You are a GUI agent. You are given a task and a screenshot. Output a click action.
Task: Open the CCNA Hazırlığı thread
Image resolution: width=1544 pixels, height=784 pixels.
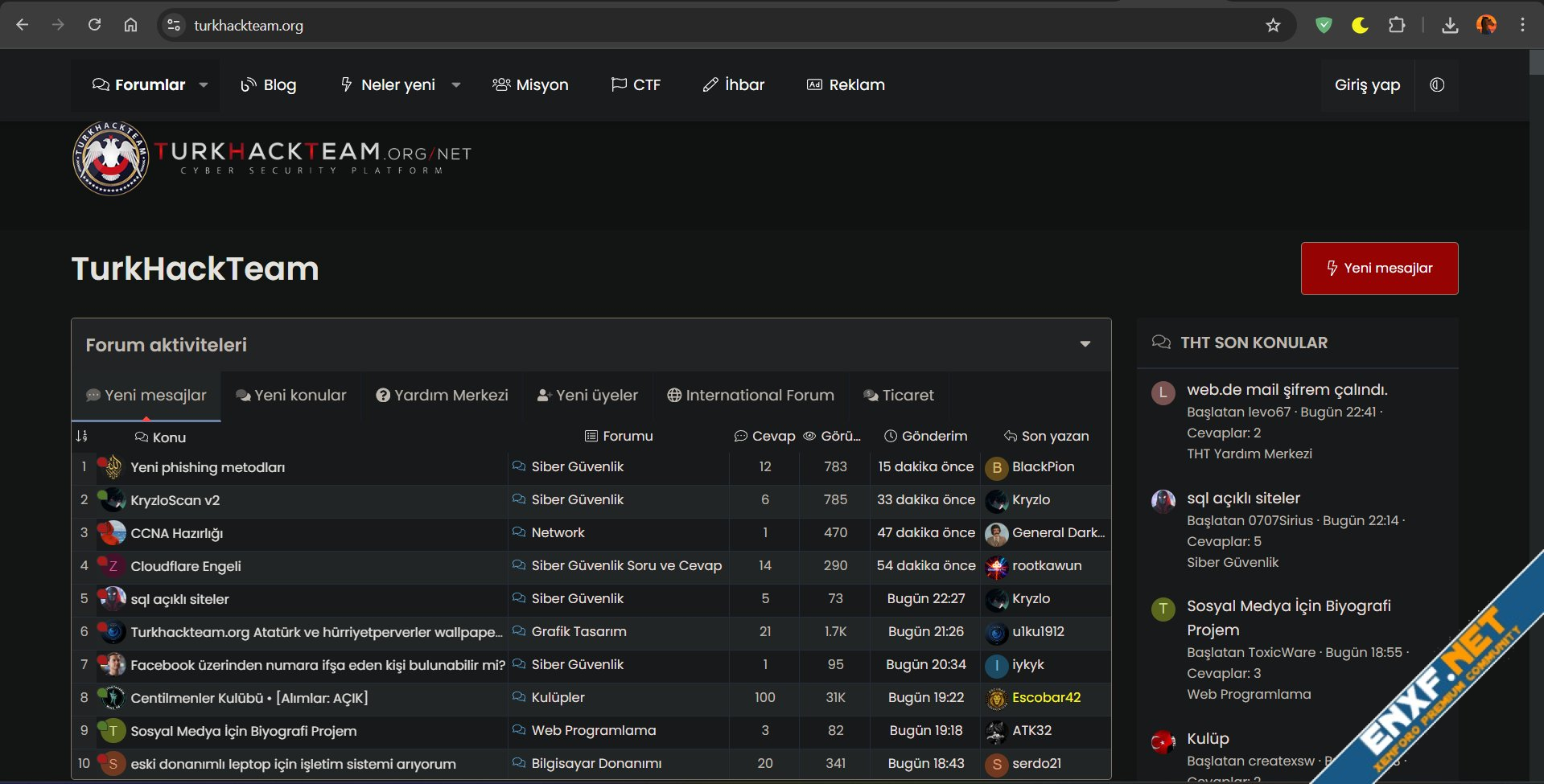177,533
